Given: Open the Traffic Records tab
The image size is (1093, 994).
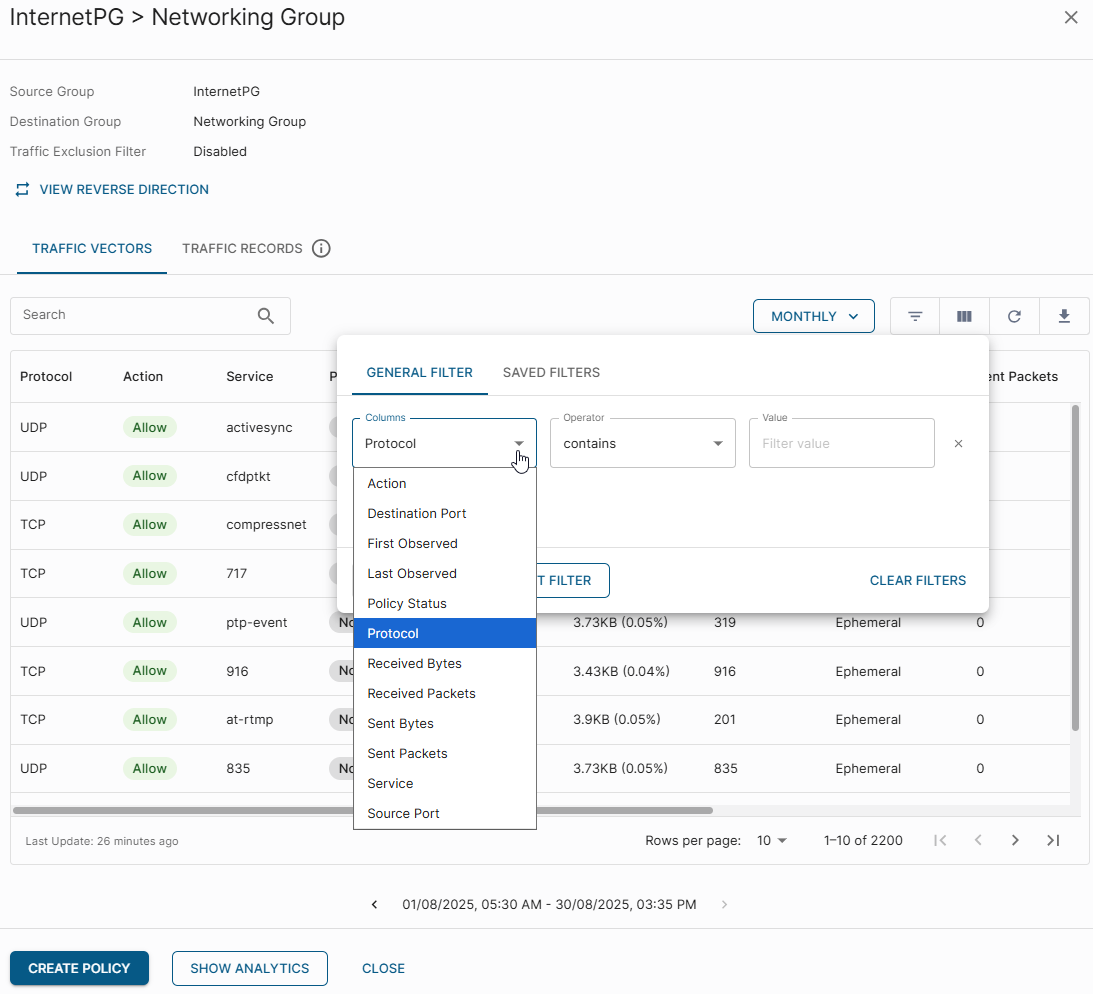Looking at the screenshot, I should (242, 249).
